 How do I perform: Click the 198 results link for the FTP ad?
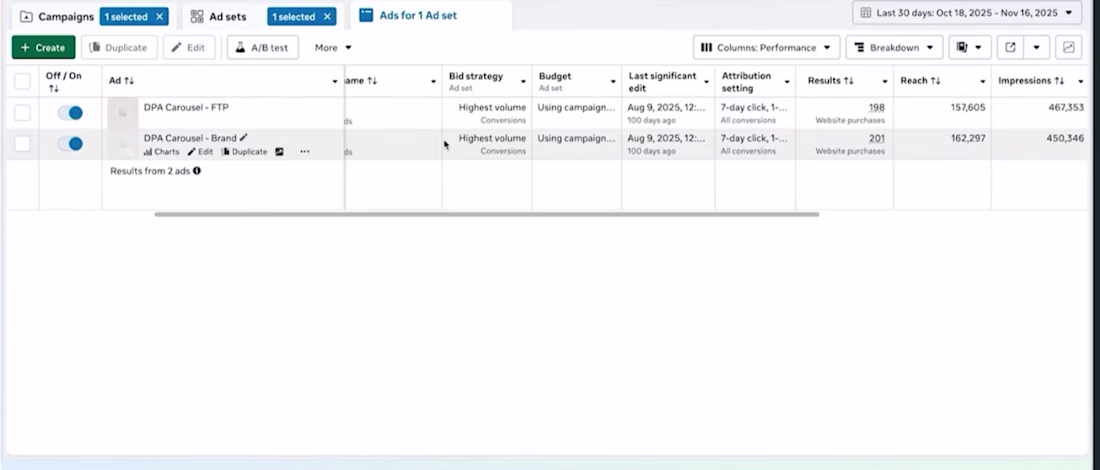876,107
